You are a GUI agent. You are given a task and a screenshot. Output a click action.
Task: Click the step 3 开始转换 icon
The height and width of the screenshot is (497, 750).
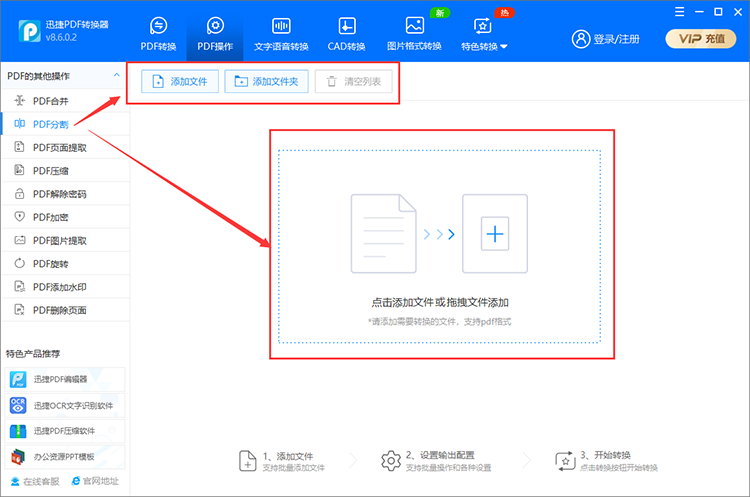click(565, 461)
